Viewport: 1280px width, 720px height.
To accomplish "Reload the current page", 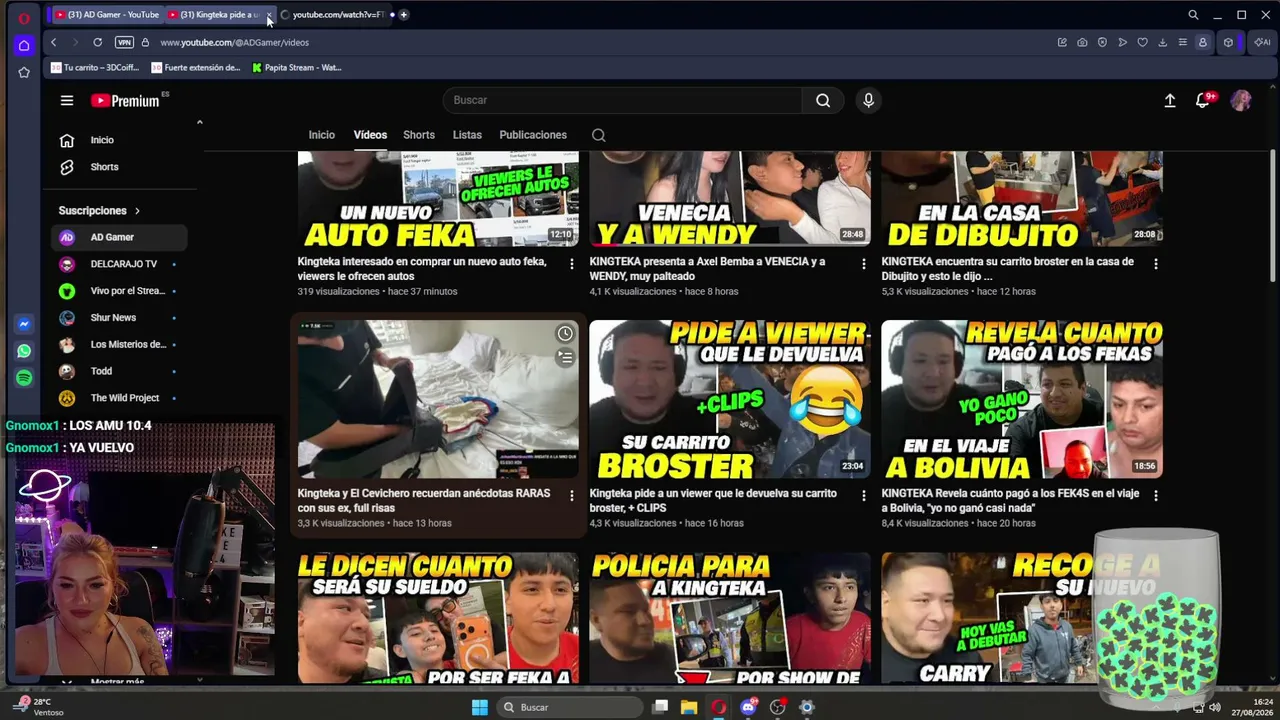I will (x=97, y=42).
